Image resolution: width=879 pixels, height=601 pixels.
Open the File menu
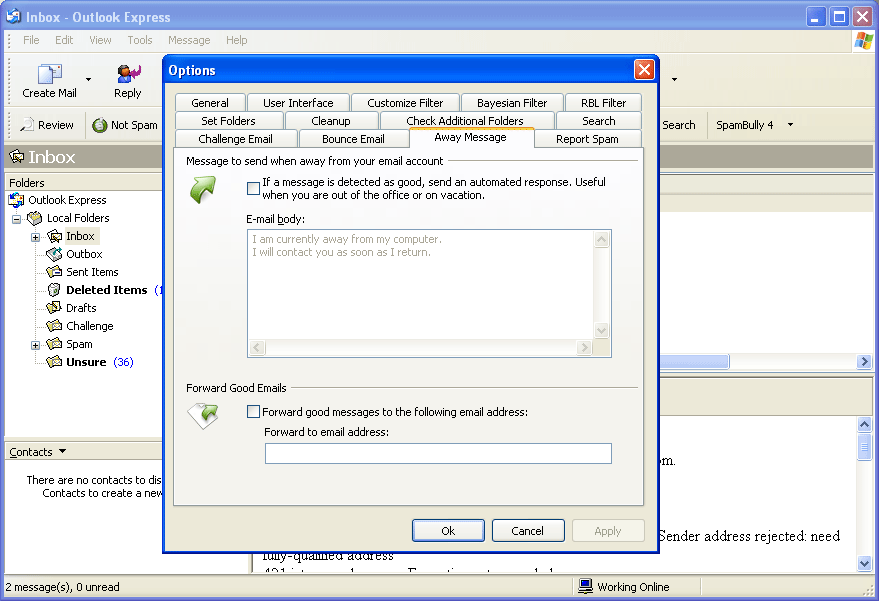coord(31,40)
